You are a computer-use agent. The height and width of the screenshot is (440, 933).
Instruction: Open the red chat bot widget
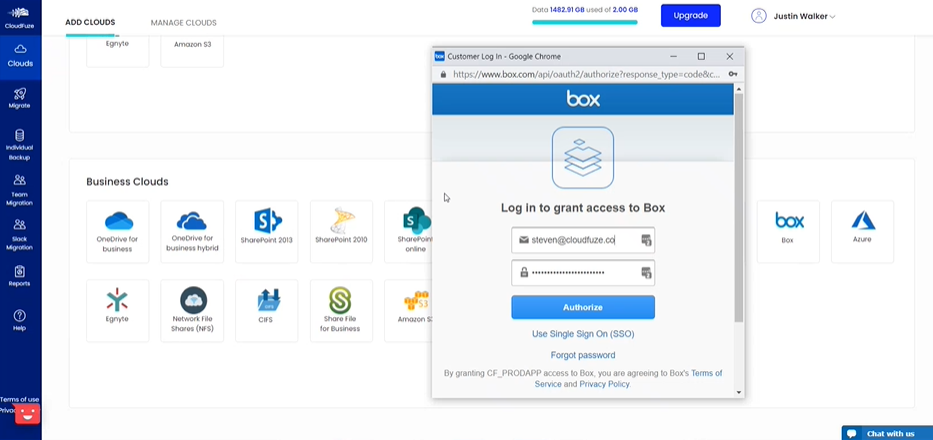[27, 414]
